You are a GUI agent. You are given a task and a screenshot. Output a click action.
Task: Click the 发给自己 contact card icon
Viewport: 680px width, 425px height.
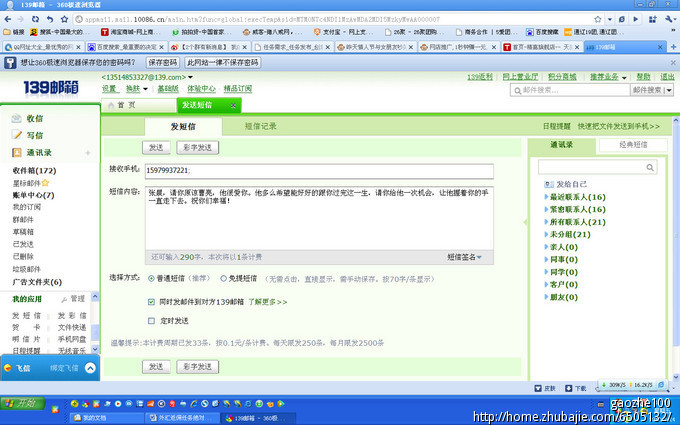(x=549, y=184)
